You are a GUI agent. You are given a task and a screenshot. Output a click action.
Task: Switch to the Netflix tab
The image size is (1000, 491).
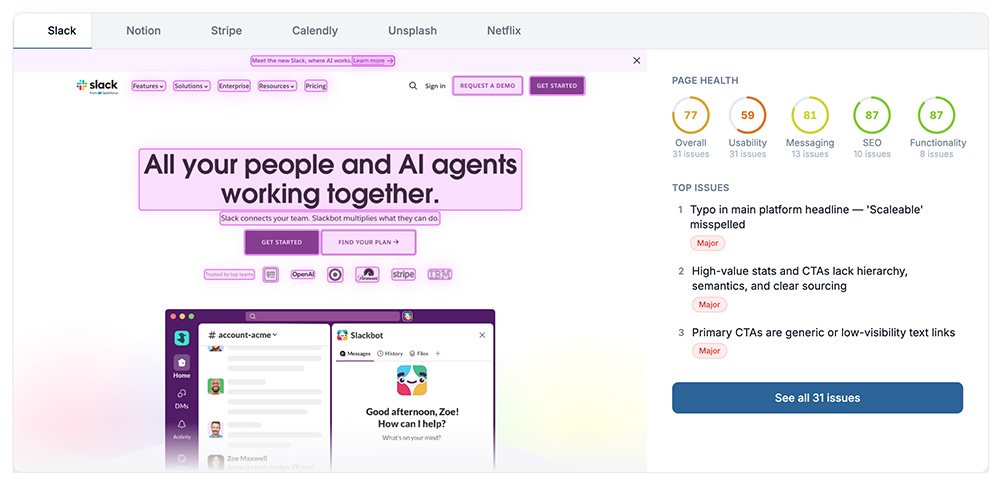pyautogui.click(x=504, y=31)
